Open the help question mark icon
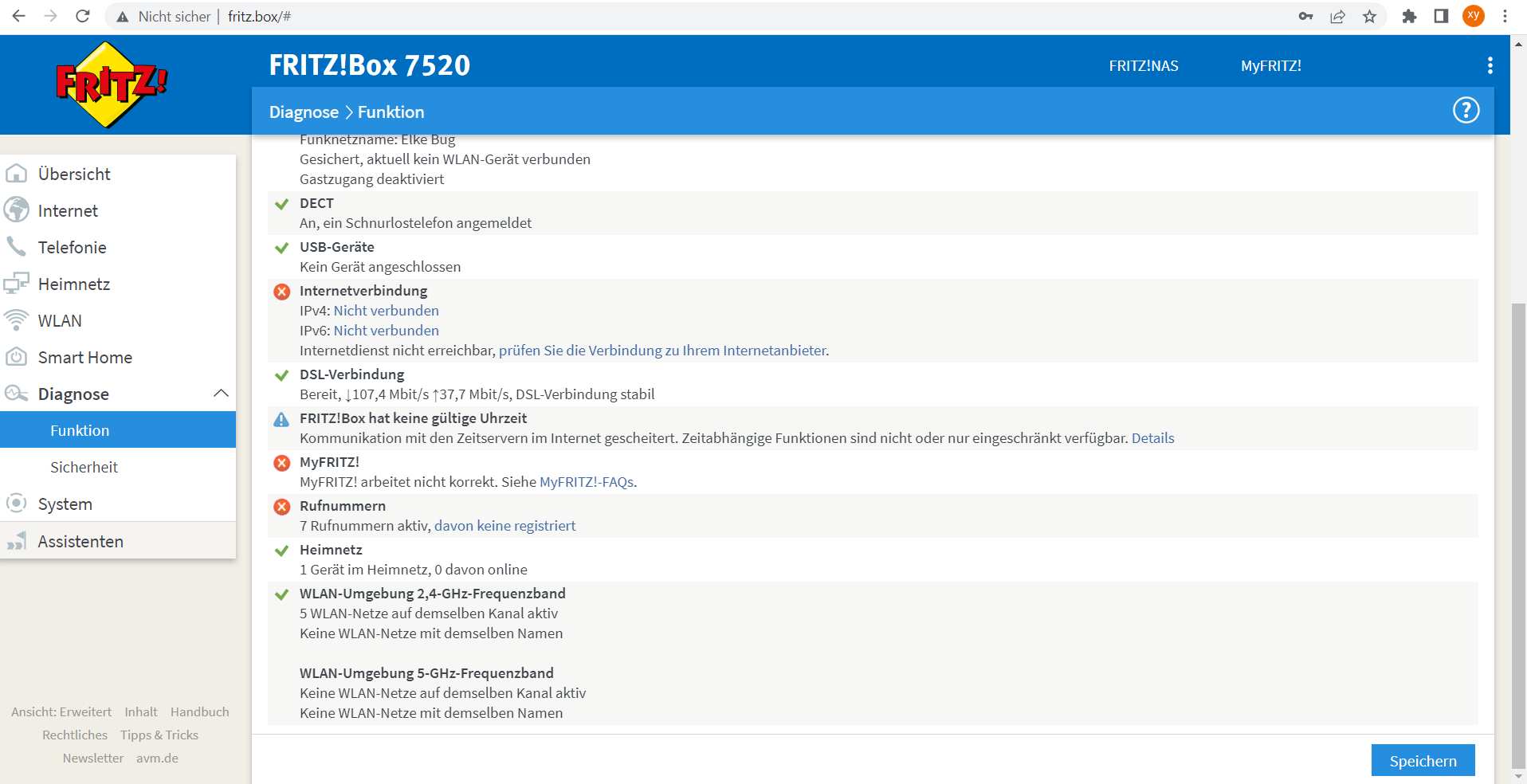Image resolution: width=1527 pixels, height=784 pixels. 1466,110
